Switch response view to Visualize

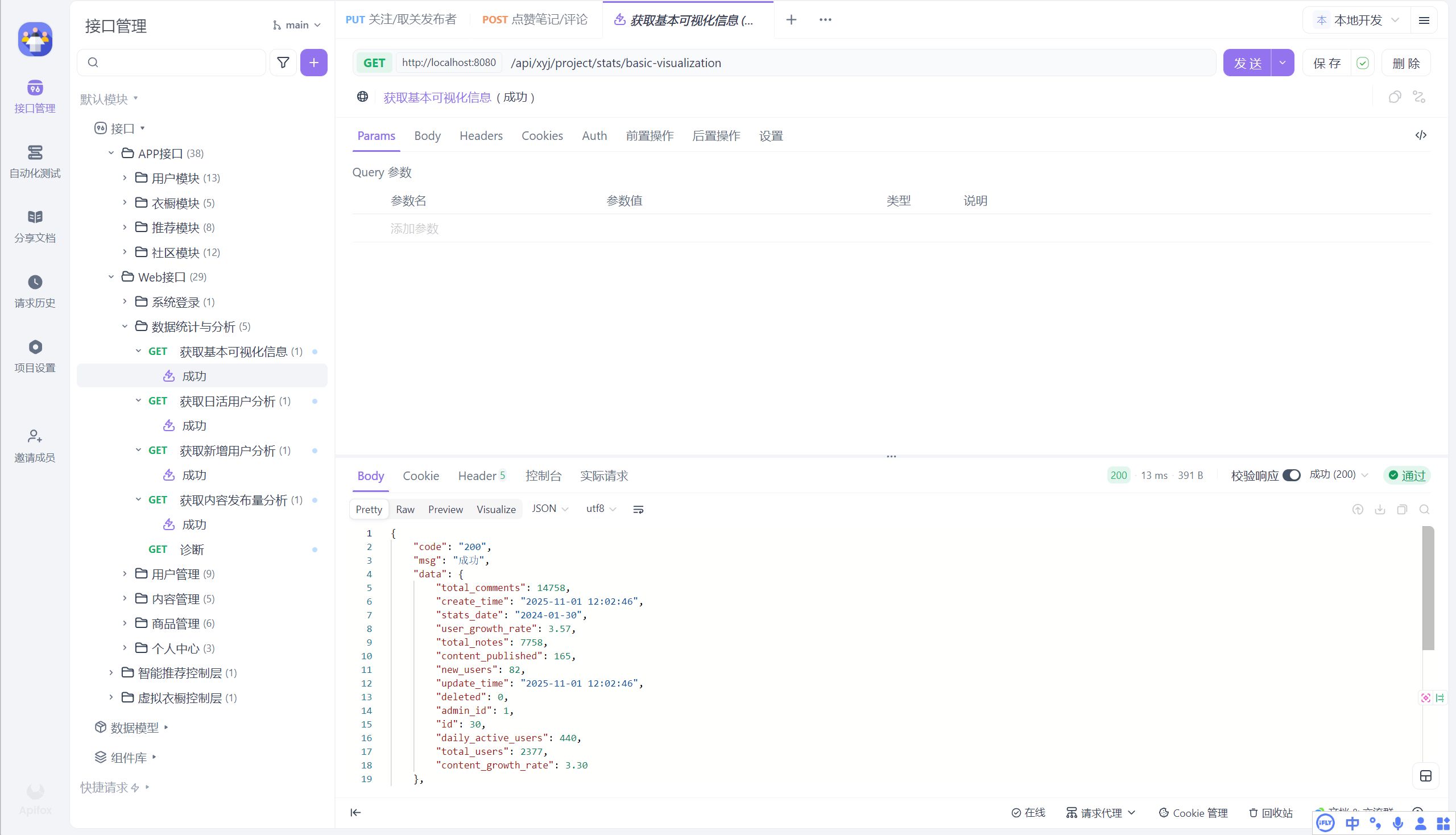tap(496, 509)
